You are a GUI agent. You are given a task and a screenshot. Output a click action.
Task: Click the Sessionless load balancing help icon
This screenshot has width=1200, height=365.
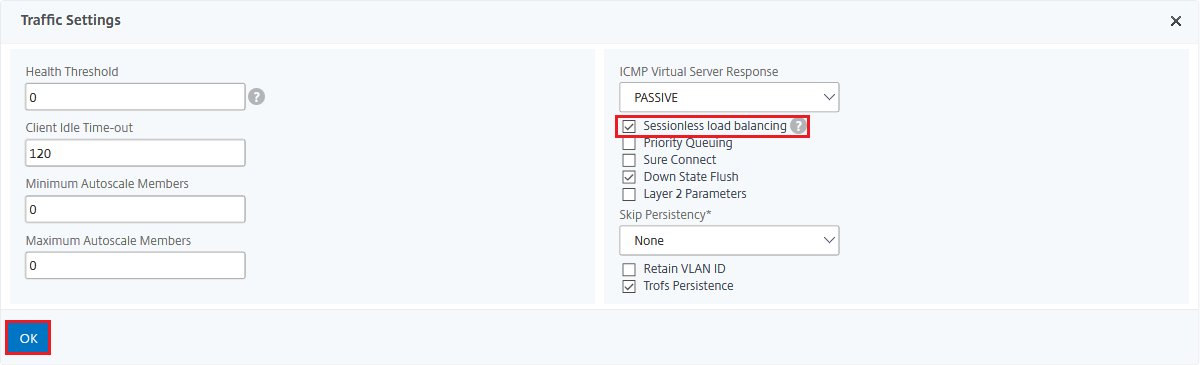point(798,126)
